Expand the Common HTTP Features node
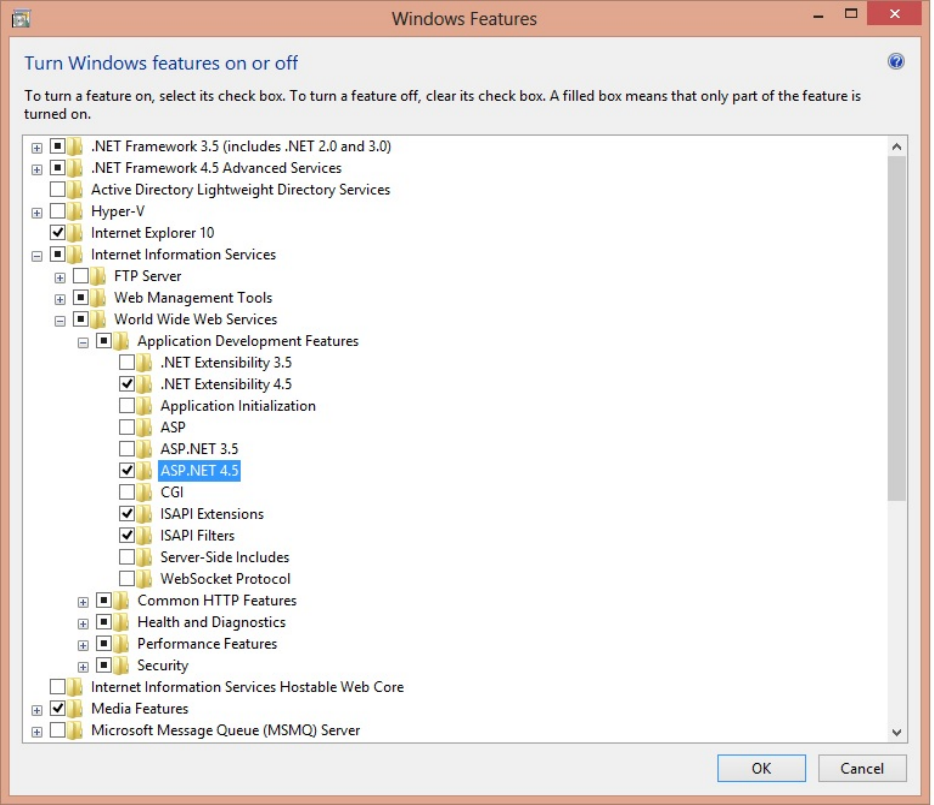 pyautogui.click(x=83, y=602)
